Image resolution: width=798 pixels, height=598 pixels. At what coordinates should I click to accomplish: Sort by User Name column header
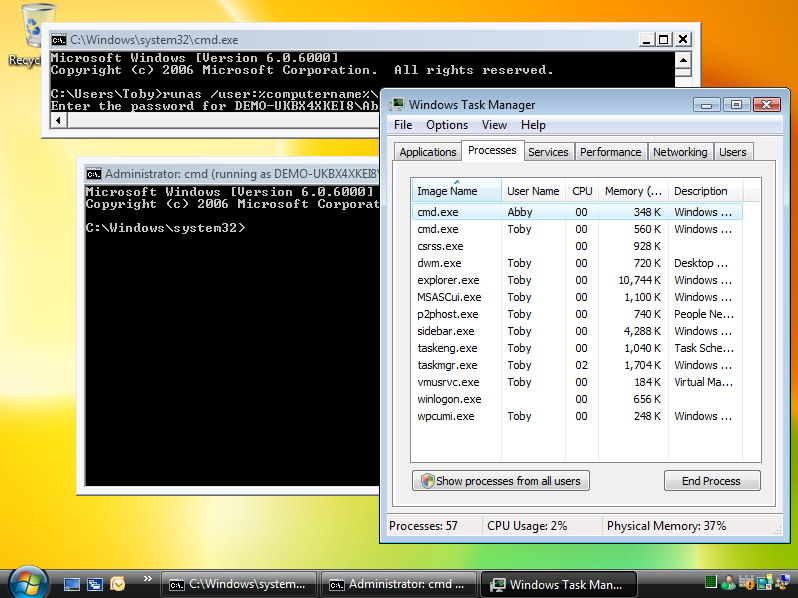[x=533, y=191]
